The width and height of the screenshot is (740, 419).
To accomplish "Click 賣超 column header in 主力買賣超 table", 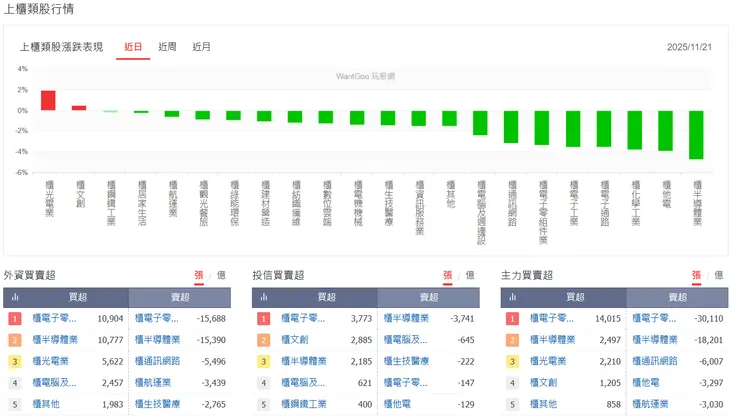I will [x=677, y=297].
